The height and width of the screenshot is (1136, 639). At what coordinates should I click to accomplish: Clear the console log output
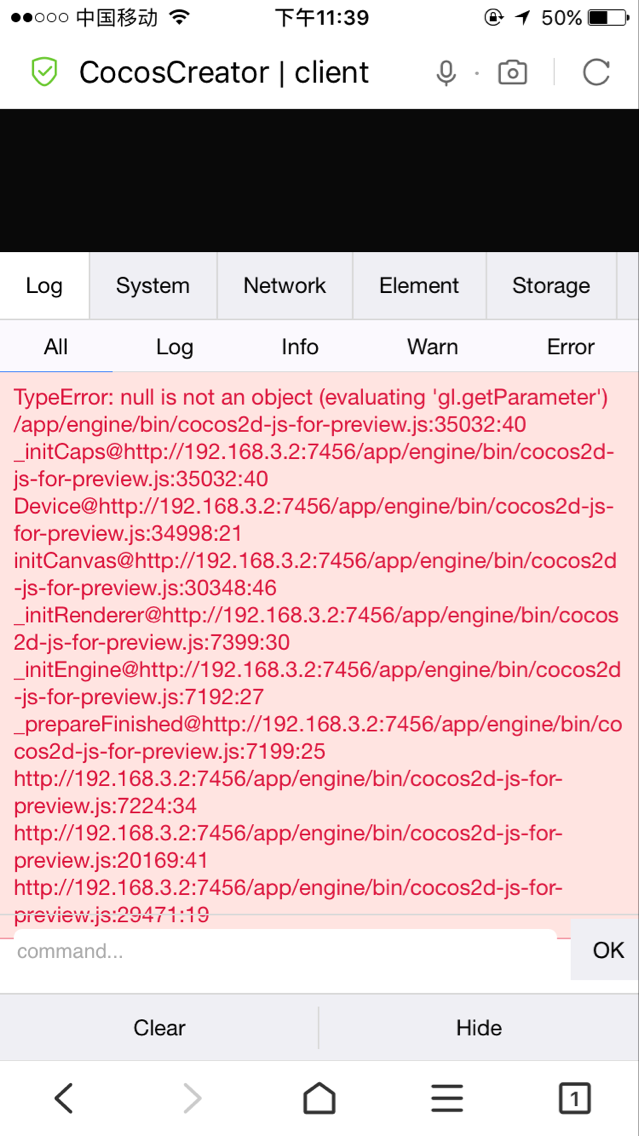click(159, 1028)
